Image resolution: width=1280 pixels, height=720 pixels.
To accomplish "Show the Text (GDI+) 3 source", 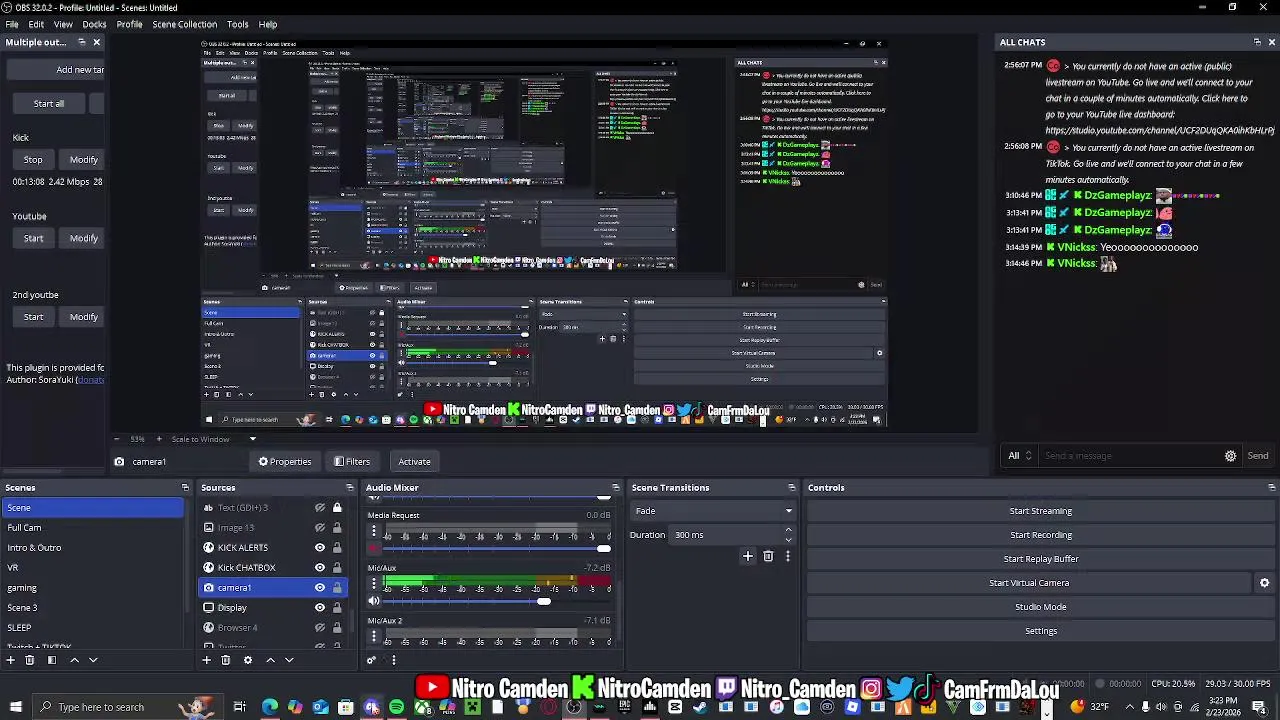I will 320,508.
